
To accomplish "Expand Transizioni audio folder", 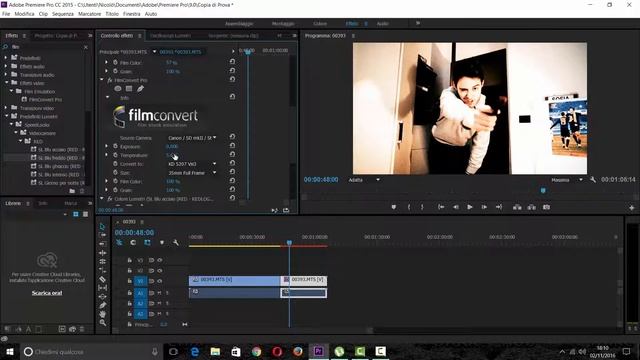I will (6, 75).
